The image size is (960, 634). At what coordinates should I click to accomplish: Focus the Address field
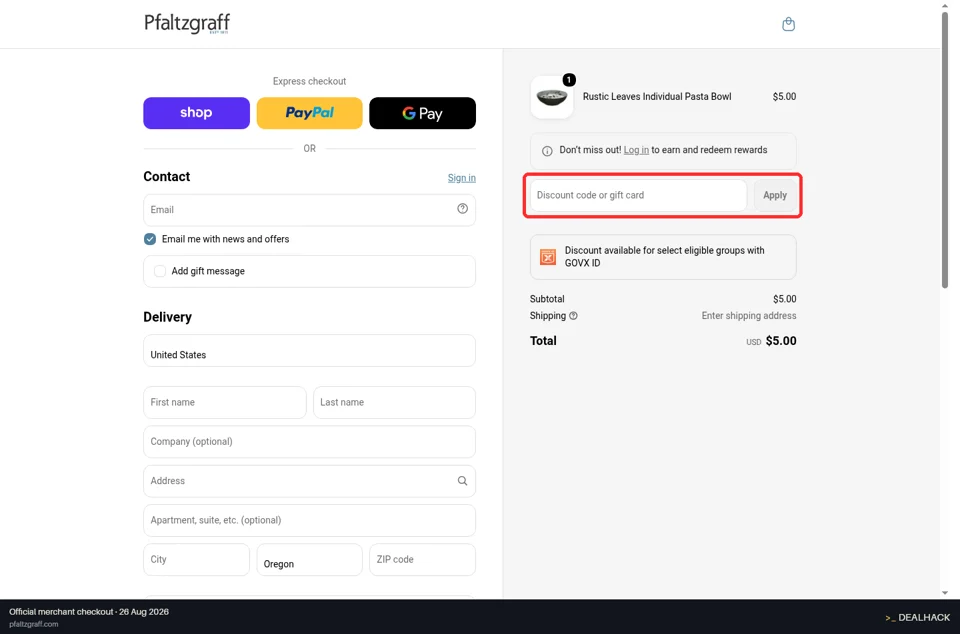(309, 481)
